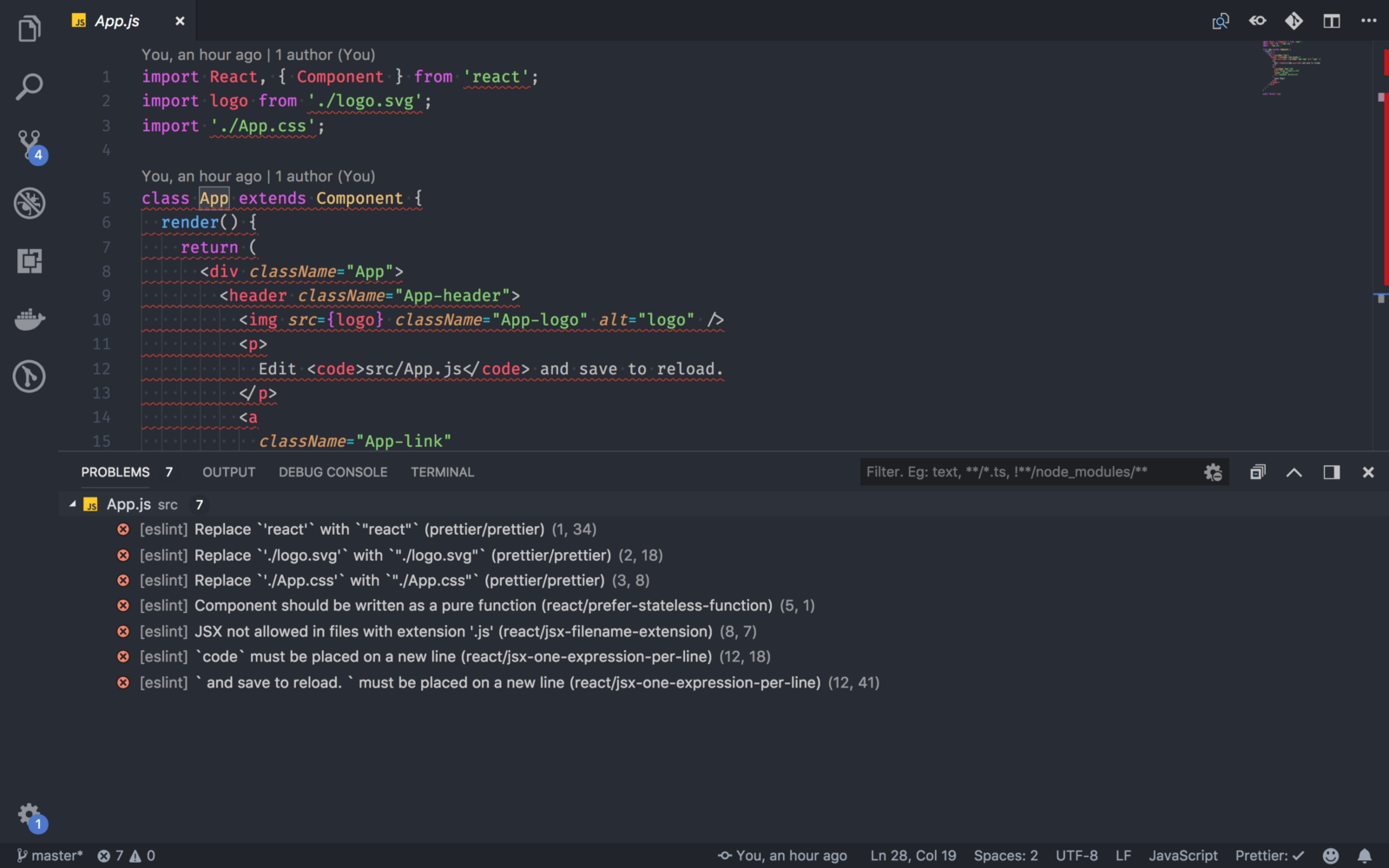Viewport: 1389px width, 868px height.
Task: Change language mode from JavaScript
Action: pyautogui.click(x=1183, y=856)
